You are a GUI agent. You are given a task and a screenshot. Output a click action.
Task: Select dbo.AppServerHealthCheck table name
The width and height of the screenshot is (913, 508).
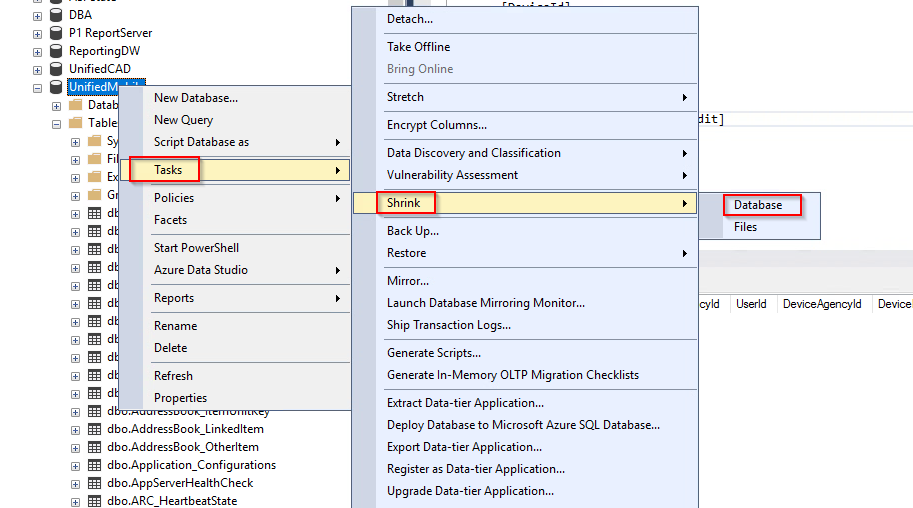[180, 484]
